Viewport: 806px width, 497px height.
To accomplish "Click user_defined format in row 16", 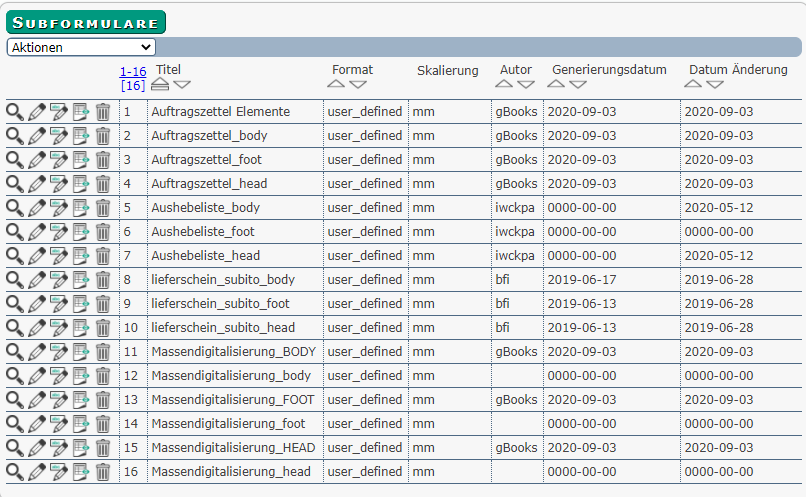I will click(x=365, y=472).
